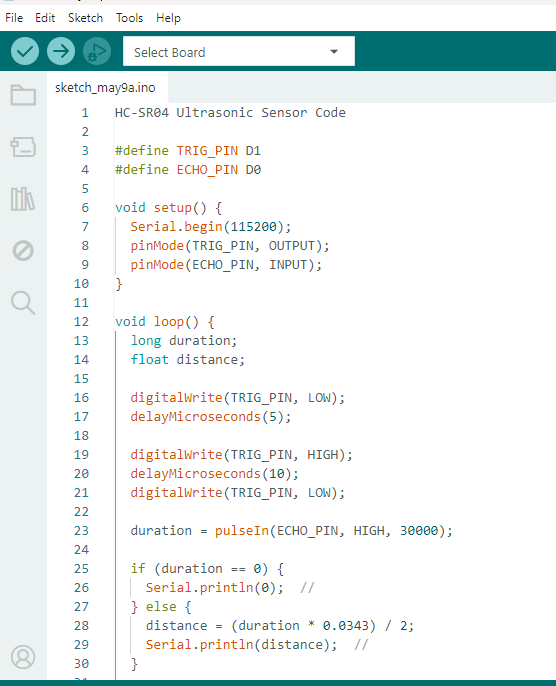Open the File menu

coord(14,18)
